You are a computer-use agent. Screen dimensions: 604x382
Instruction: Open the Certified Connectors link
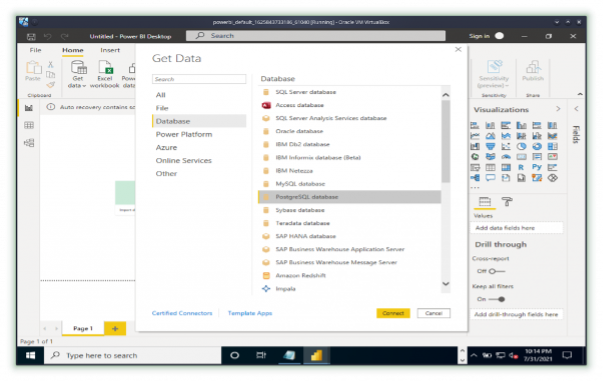(182, 313)
